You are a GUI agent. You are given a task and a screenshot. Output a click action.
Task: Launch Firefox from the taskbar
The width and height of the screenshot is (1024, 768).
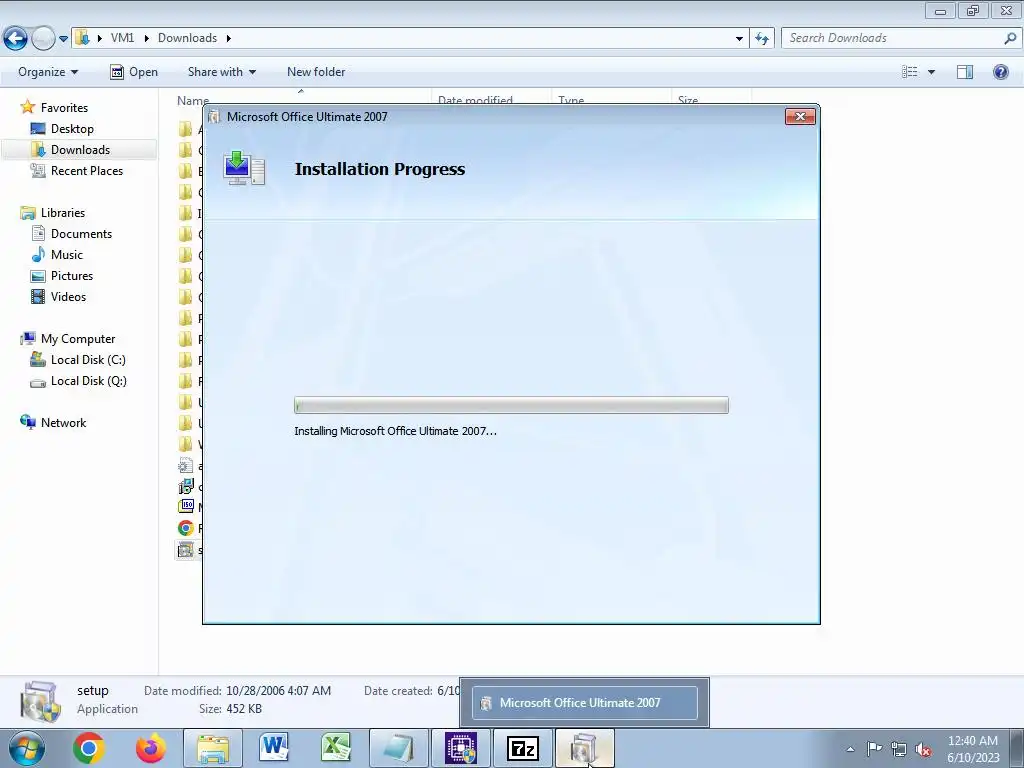[151, 748]
